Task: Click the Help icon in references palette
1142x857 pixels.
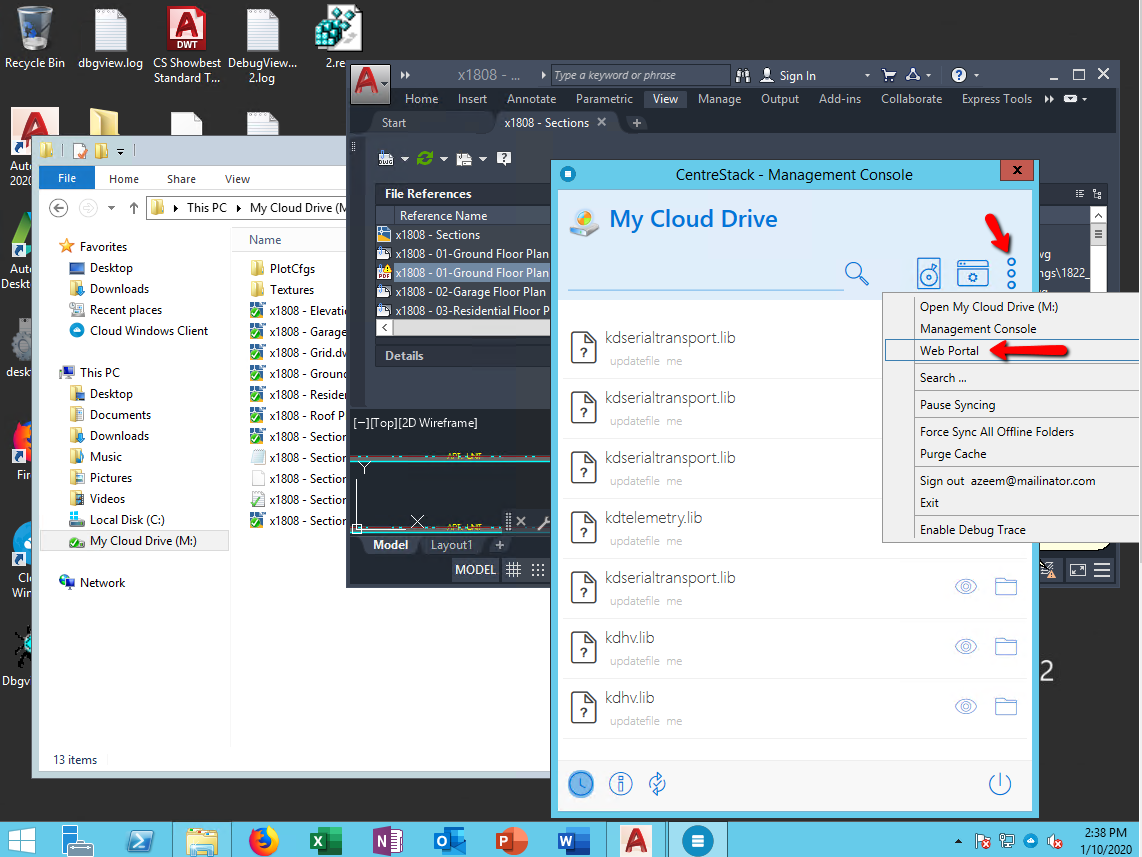Action: pos(503,158)
